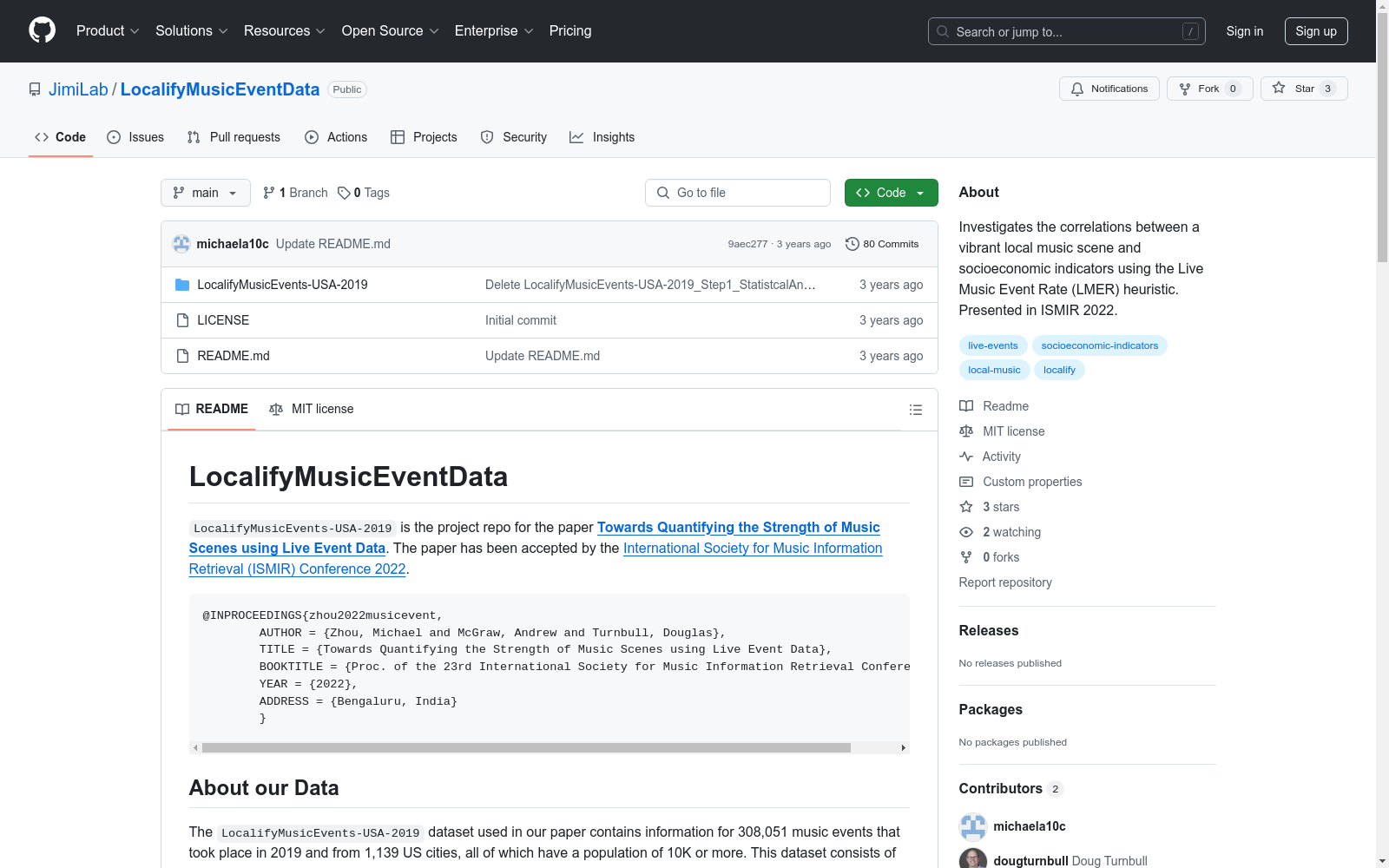
Task: Switch to the Security tab
Action: [514, 137]
